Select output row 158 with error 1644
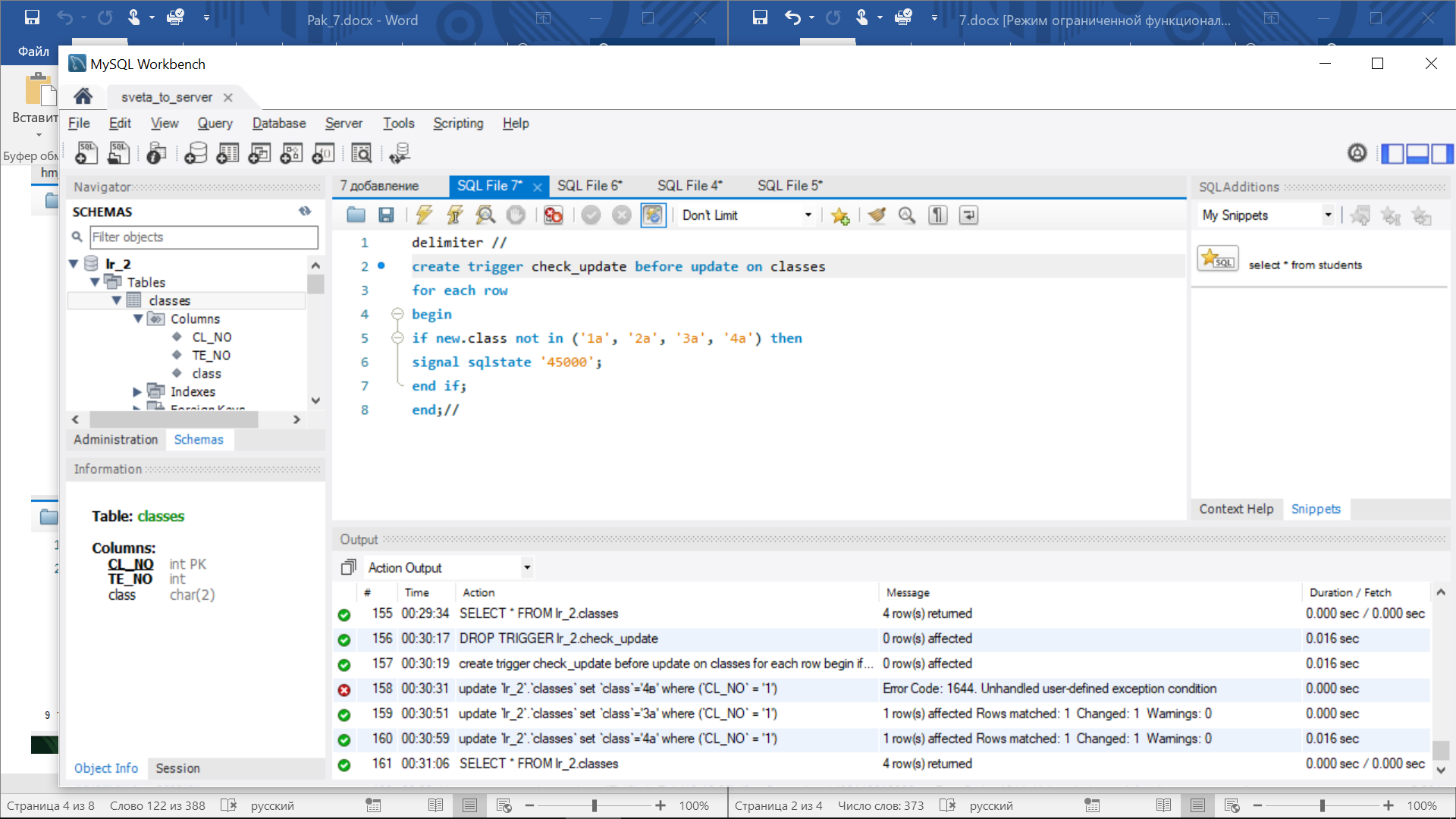 pyautogui.click(x=881, y=689)
